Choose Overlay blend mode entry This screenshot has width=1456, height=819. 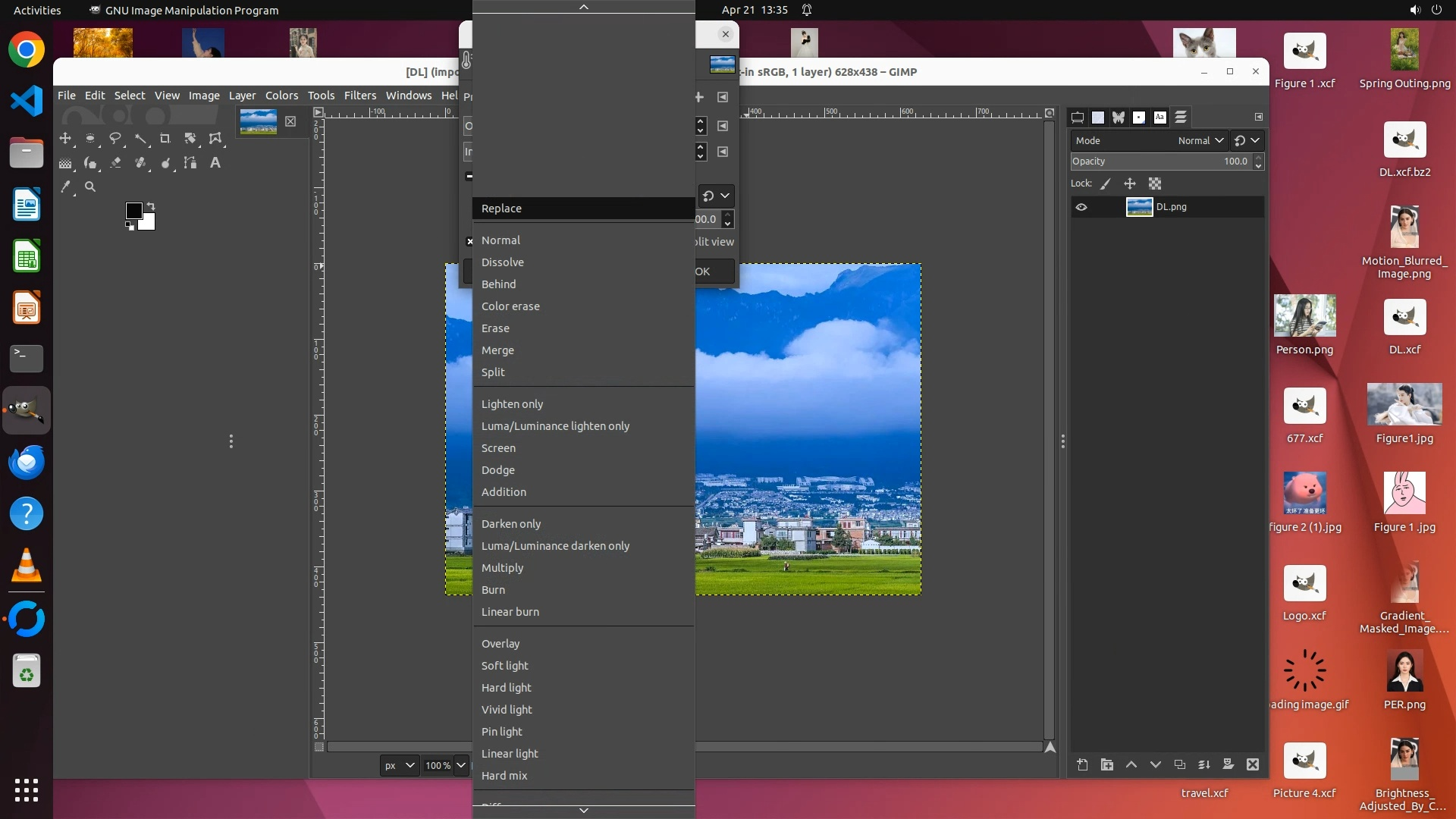(x=500, y=644)
